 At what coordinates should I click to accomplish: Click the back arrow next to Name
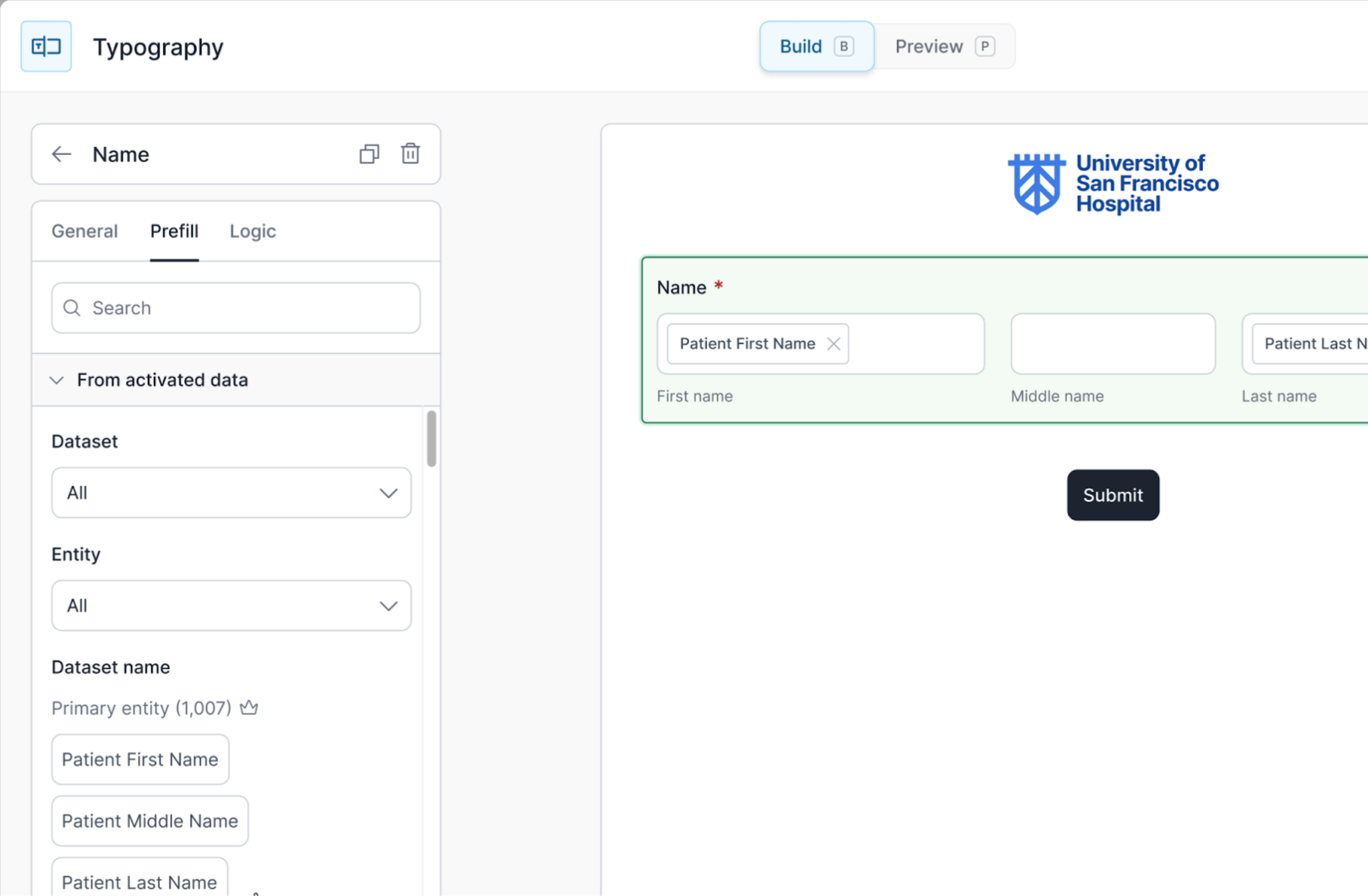61,153
